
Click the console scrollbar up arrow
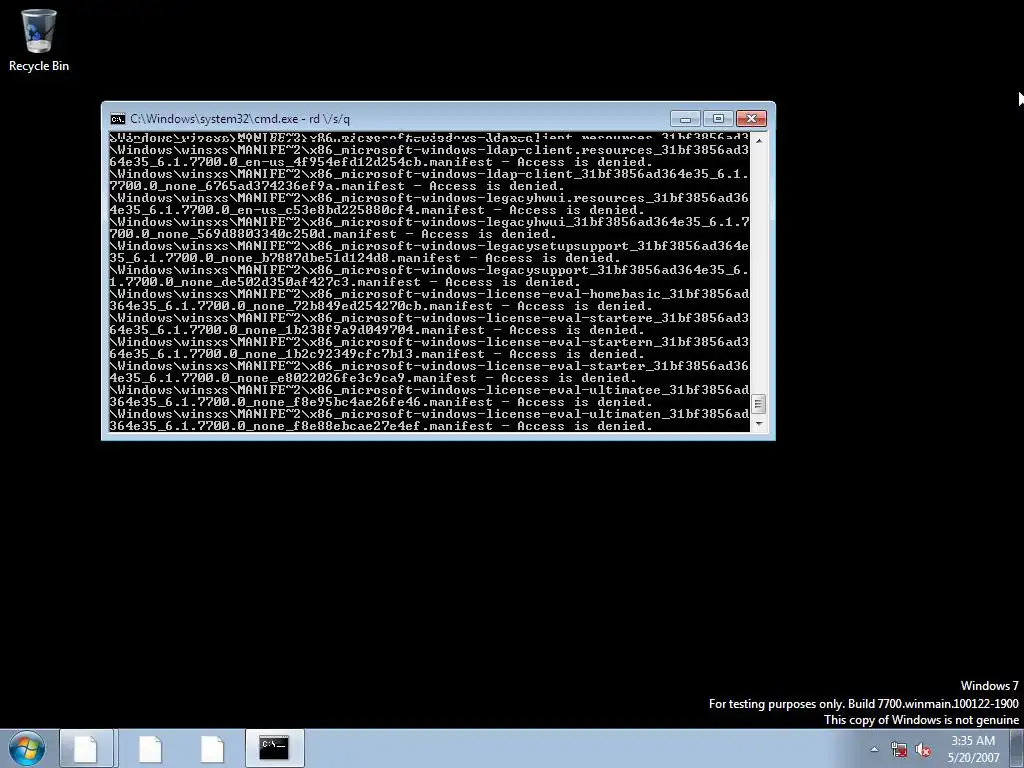coord(758,140)
